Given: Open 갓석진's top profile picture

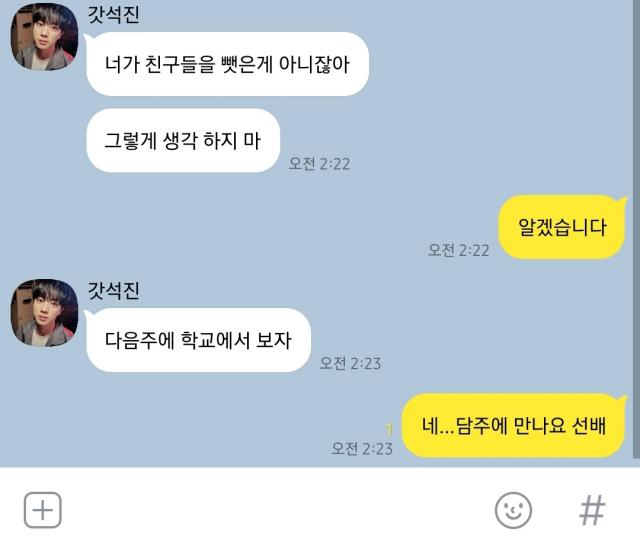Looking at the screenshot, I should point(44,37).
